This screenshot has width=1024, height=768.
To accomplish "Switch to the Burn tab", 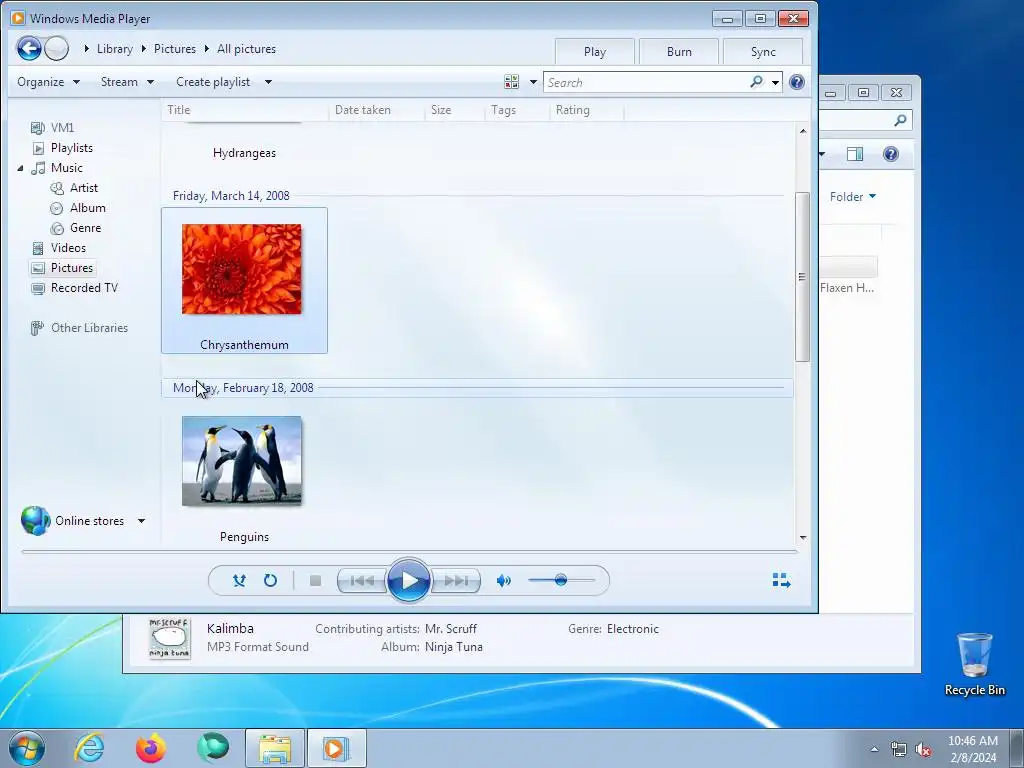I will [679, 52].
